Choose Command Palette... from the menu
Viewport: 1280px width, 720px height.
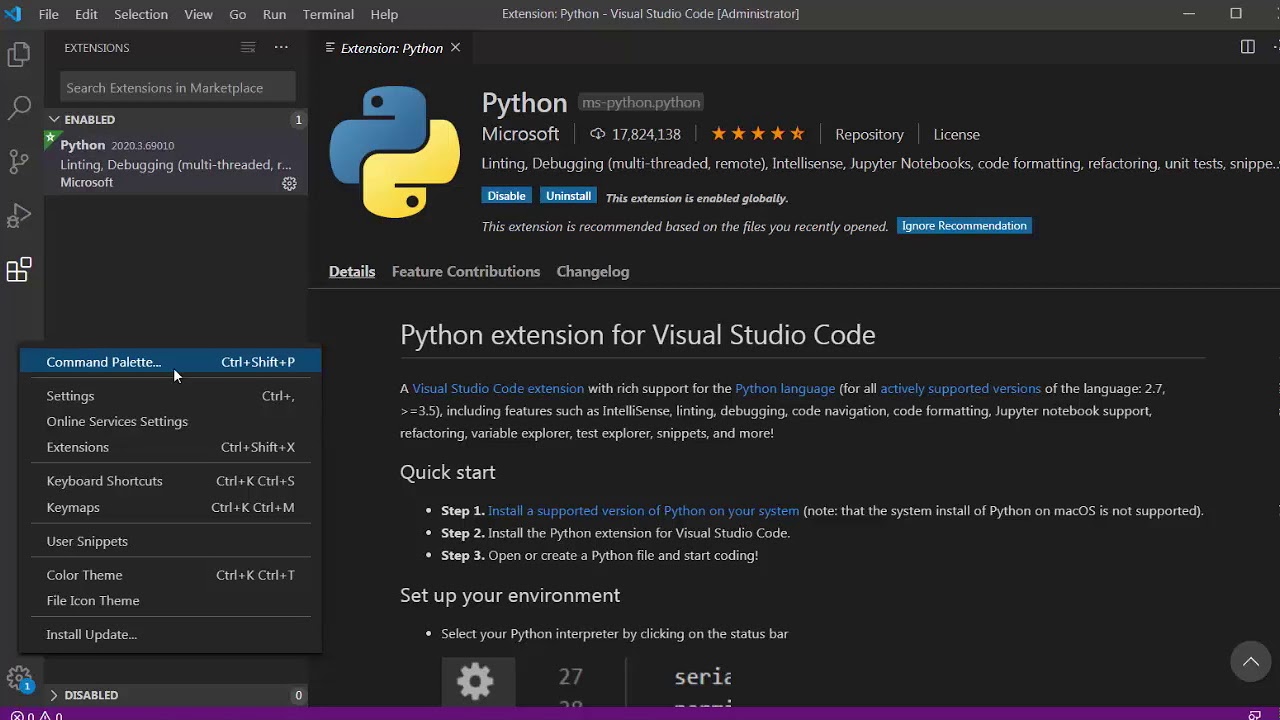[170, 362]
